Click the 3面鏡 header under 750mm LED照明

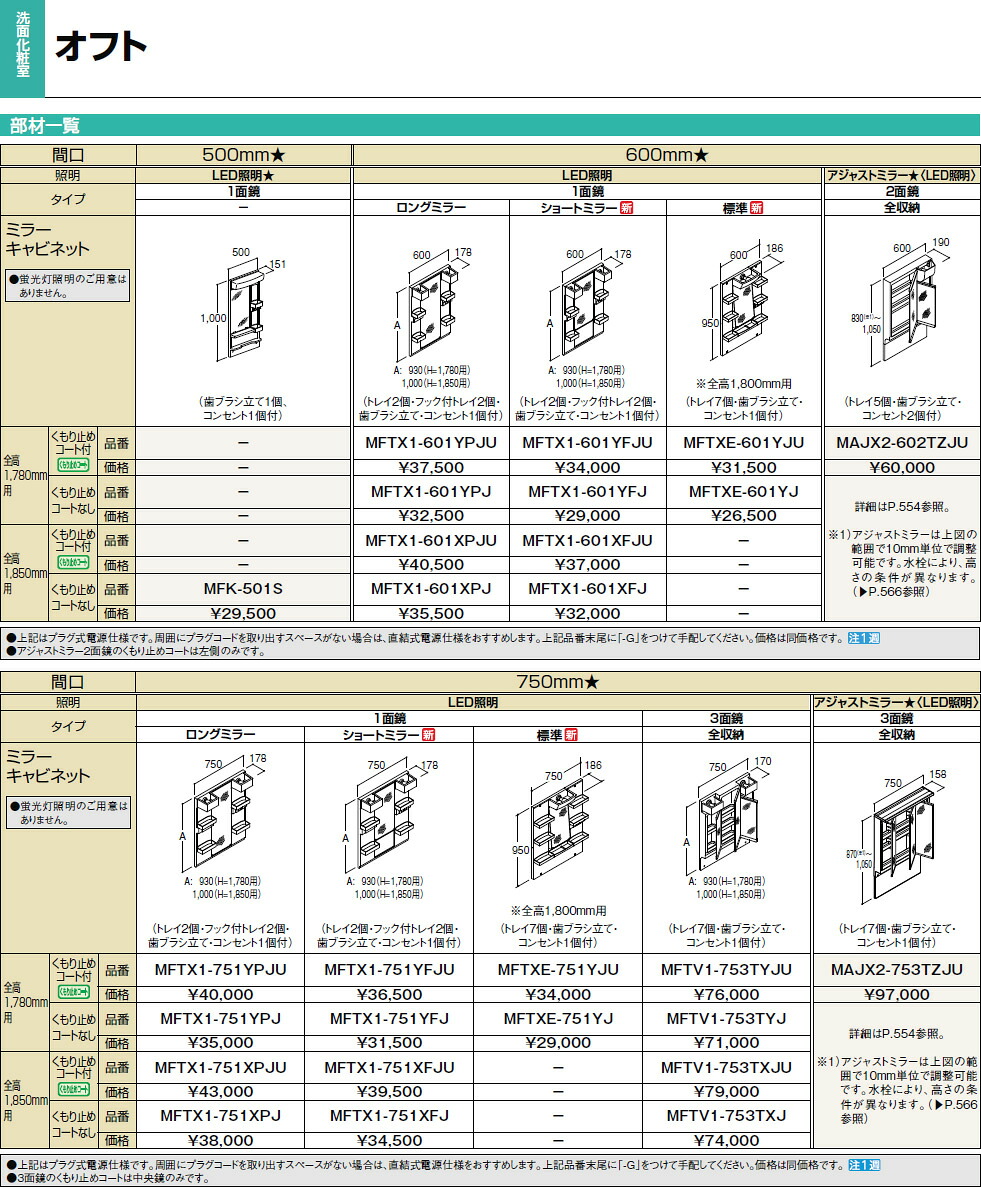(x=726, y=718)
